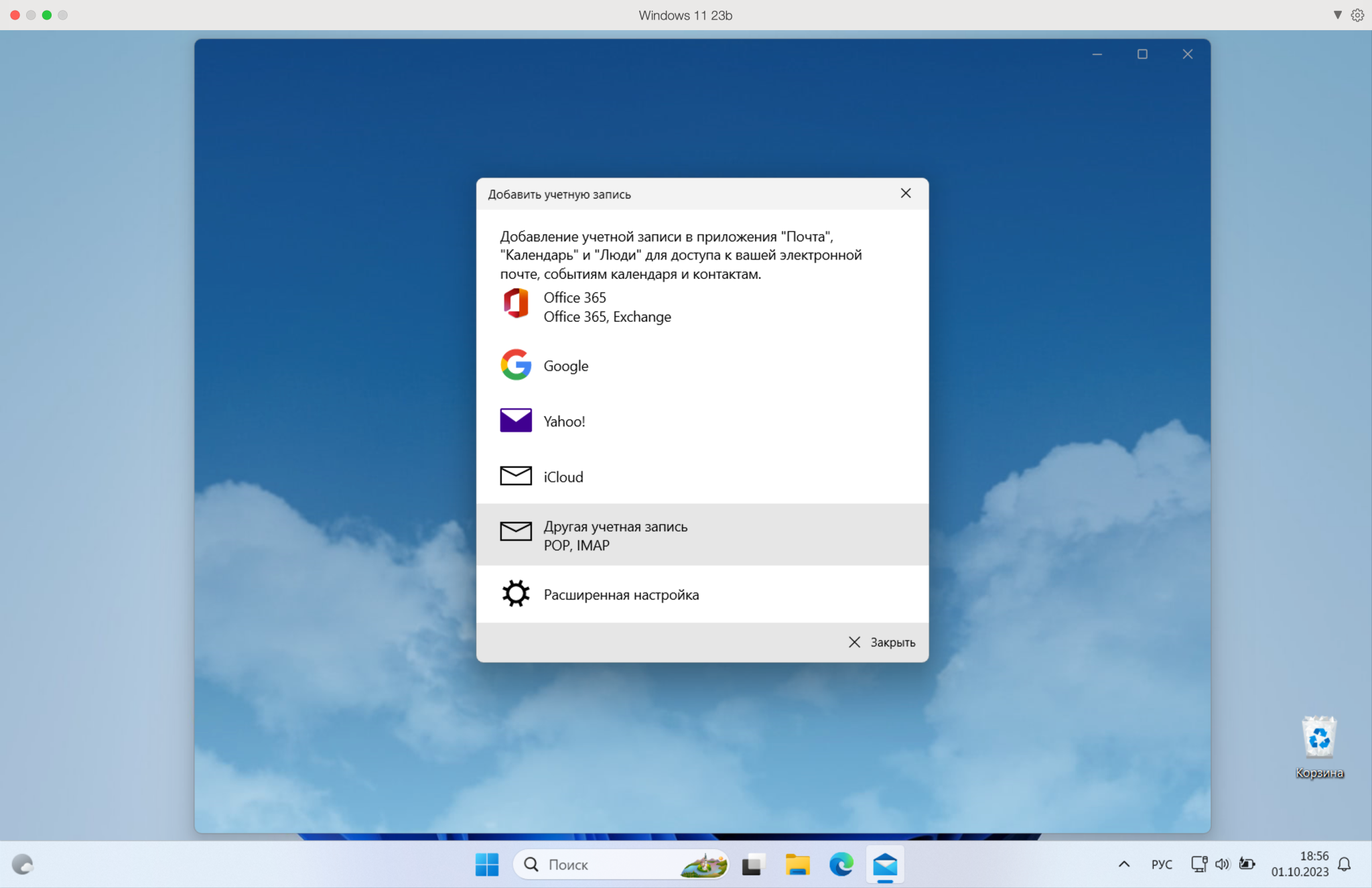The height and width of the screenshot is (888, 1372).
Task: Open the clock and date 18:56
Action: click(1300, 864)
